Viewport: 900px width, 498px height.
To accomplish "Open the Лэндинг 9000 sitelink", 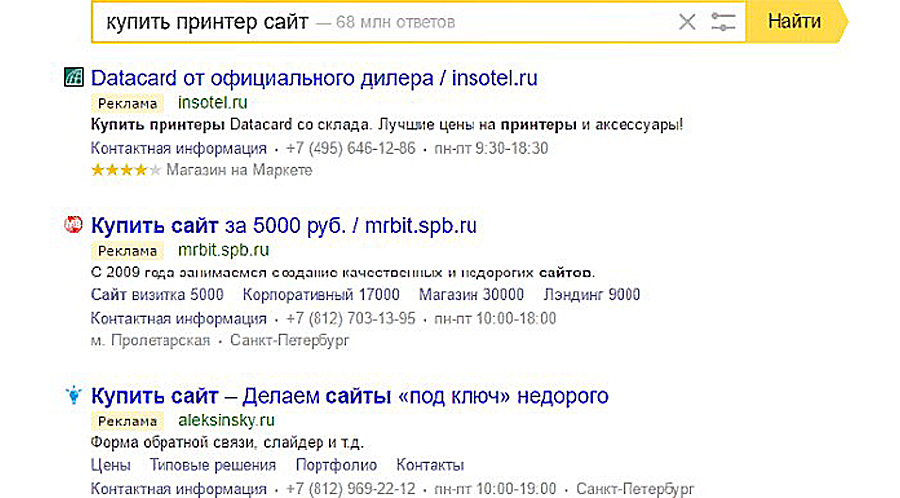I will (591, 295).
